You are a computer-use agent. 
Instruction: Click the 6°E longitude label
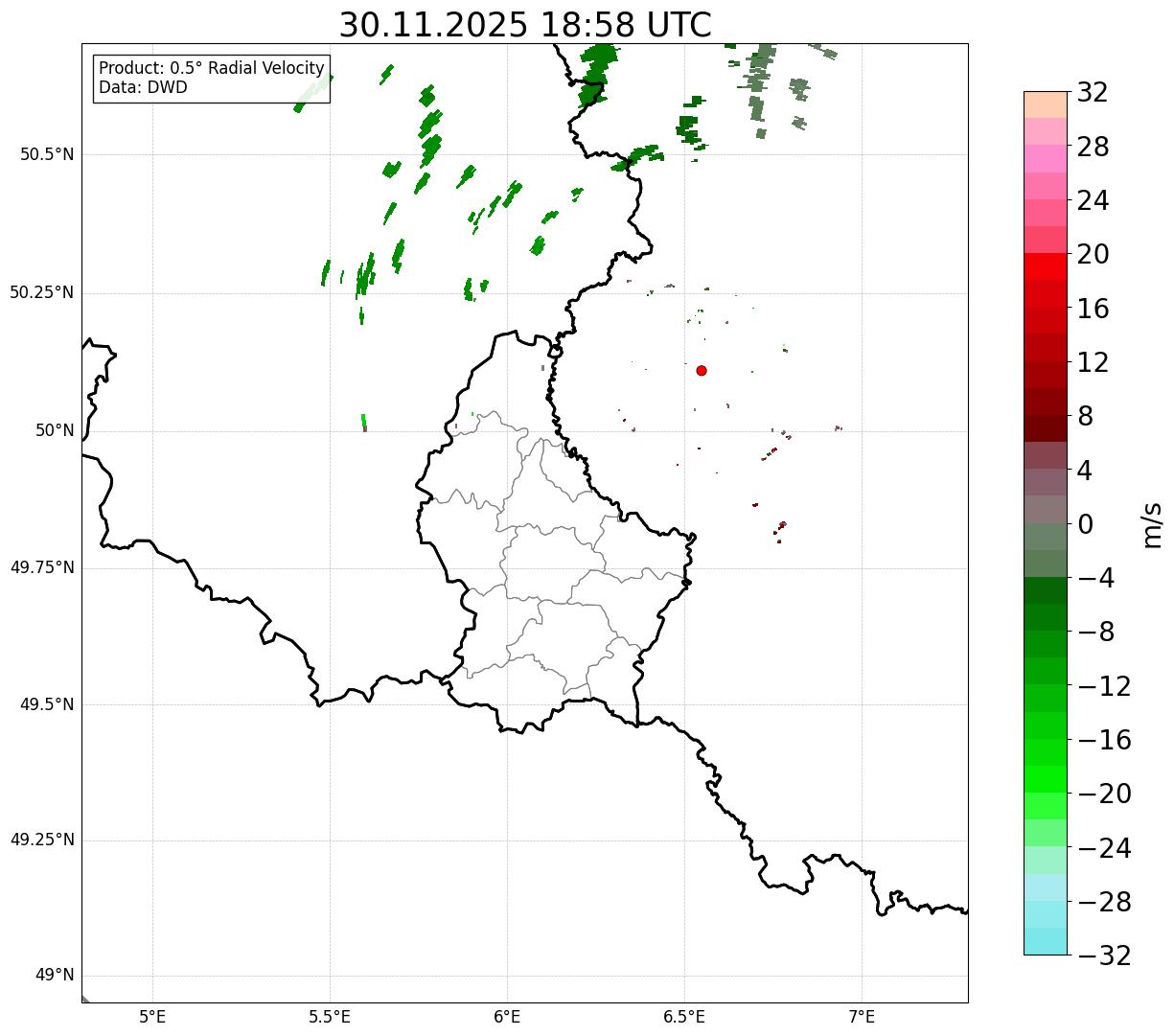[x=507, y=1017]
